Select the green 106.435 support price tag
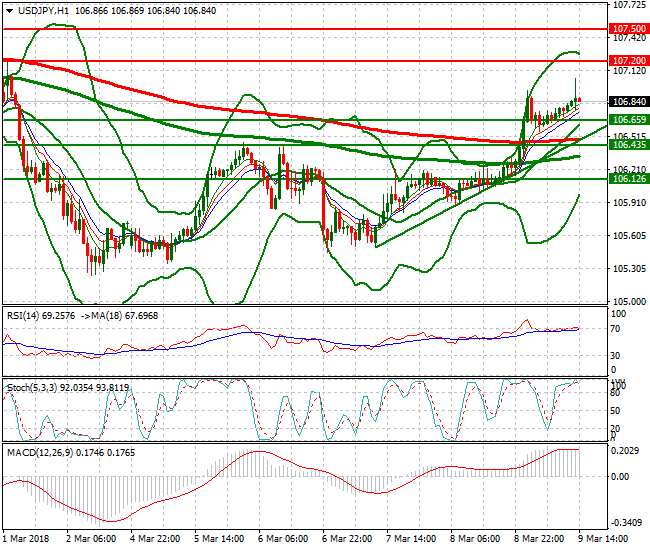The width and height of the screenshot is (650, 550). pos(627,145)
